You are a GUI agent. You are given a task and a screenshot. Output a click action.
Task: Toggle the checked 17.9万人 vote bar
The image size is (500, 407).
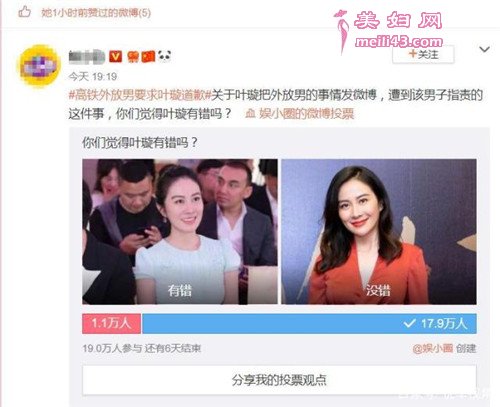(309, 323)
